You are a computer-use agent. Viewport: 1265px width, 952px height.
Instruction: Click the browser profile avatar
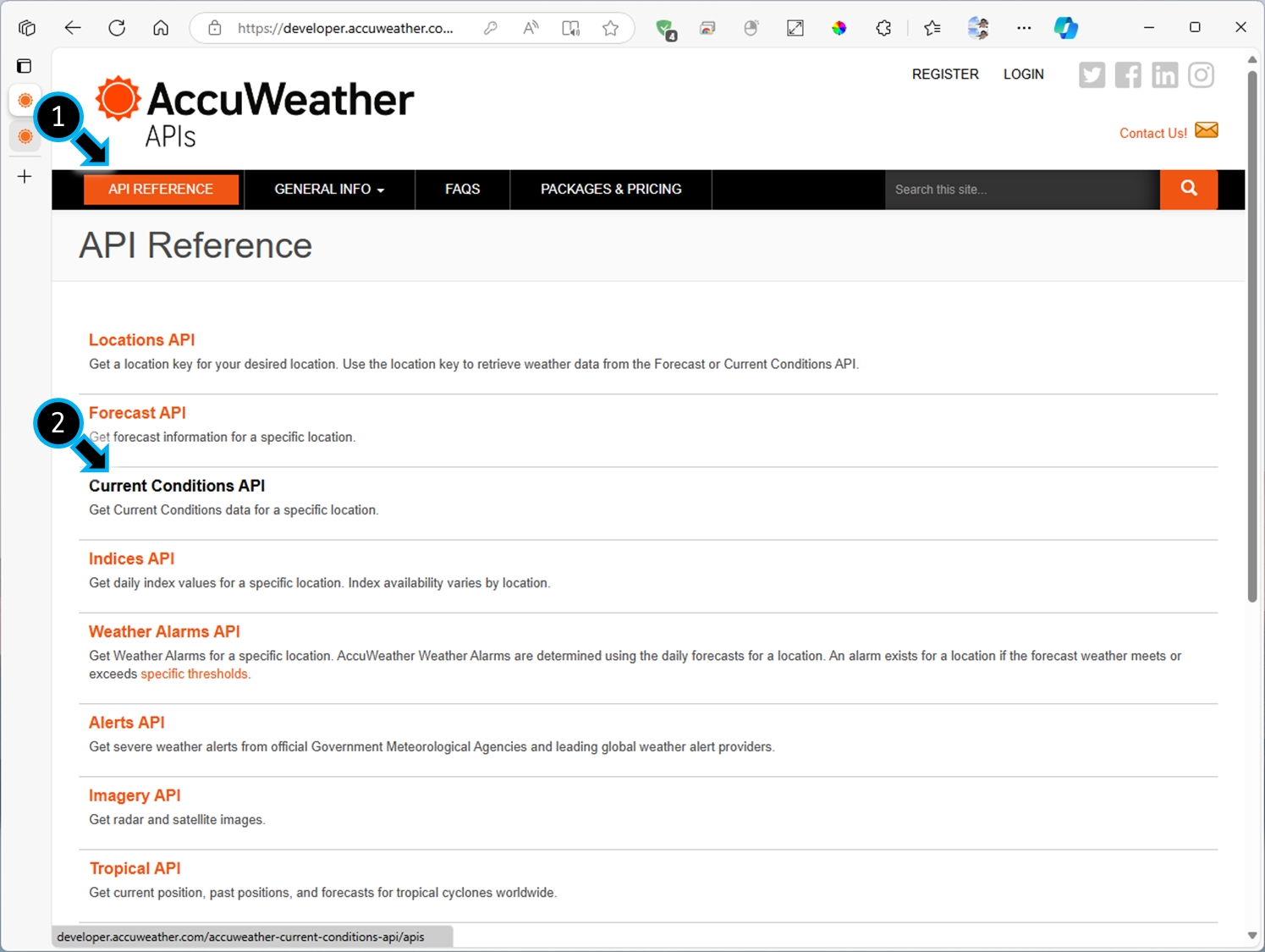pyautogui.click(x=978, y=28)
